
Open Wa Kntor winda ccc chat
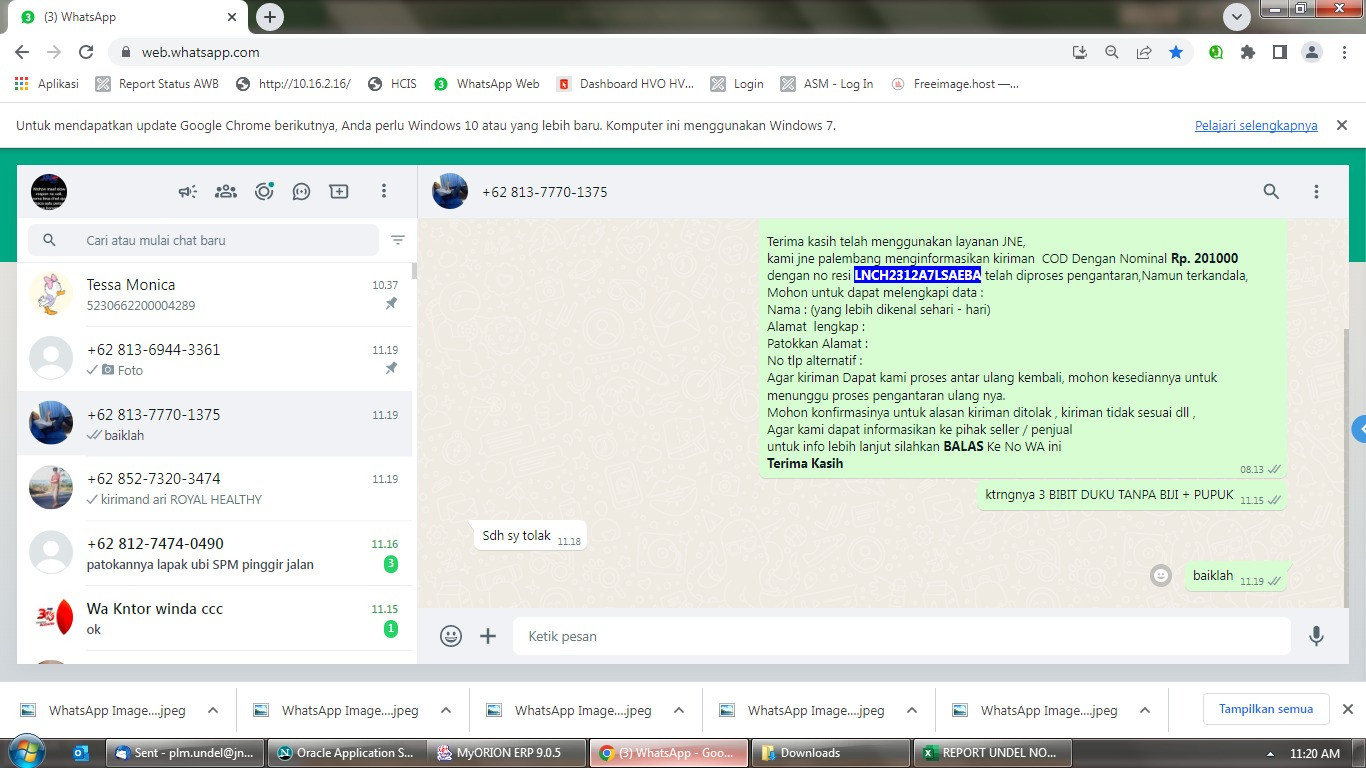click(215, 618)
